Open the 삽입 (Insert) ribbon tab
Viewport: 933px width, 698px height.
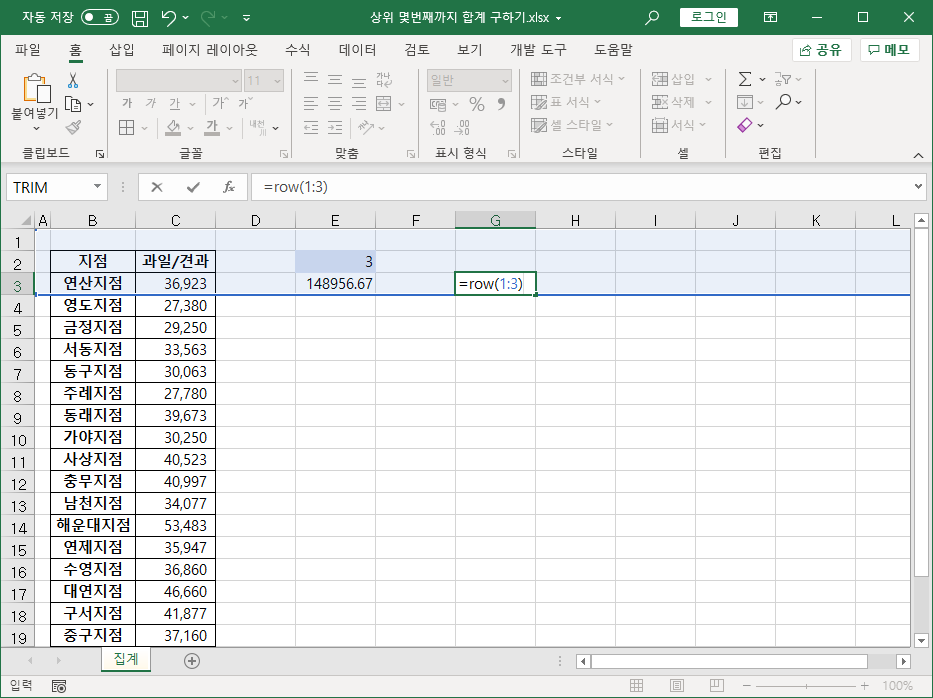point(122,50)
